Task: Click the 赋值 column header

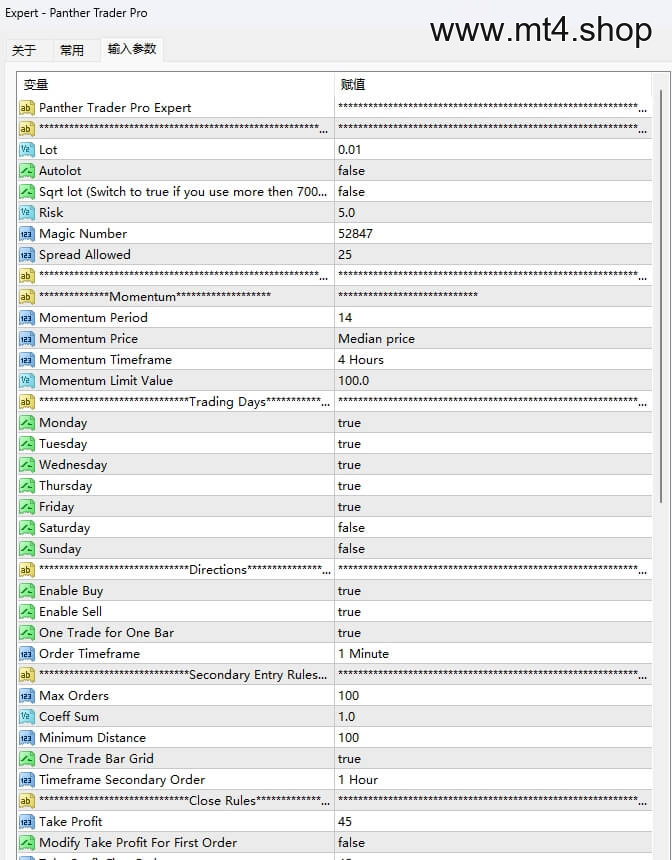Action: tap(493, 84)
